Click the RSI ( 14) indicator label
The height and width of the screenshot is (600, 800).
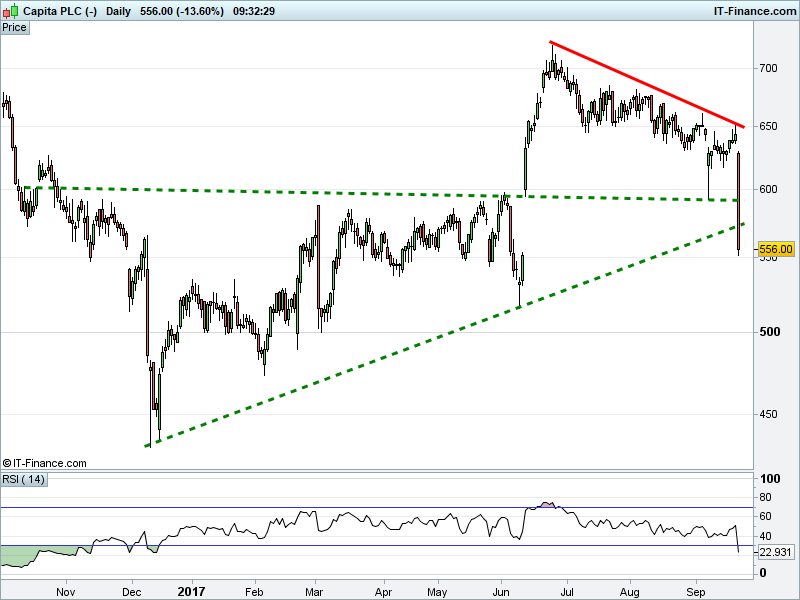tap(23, 479)
